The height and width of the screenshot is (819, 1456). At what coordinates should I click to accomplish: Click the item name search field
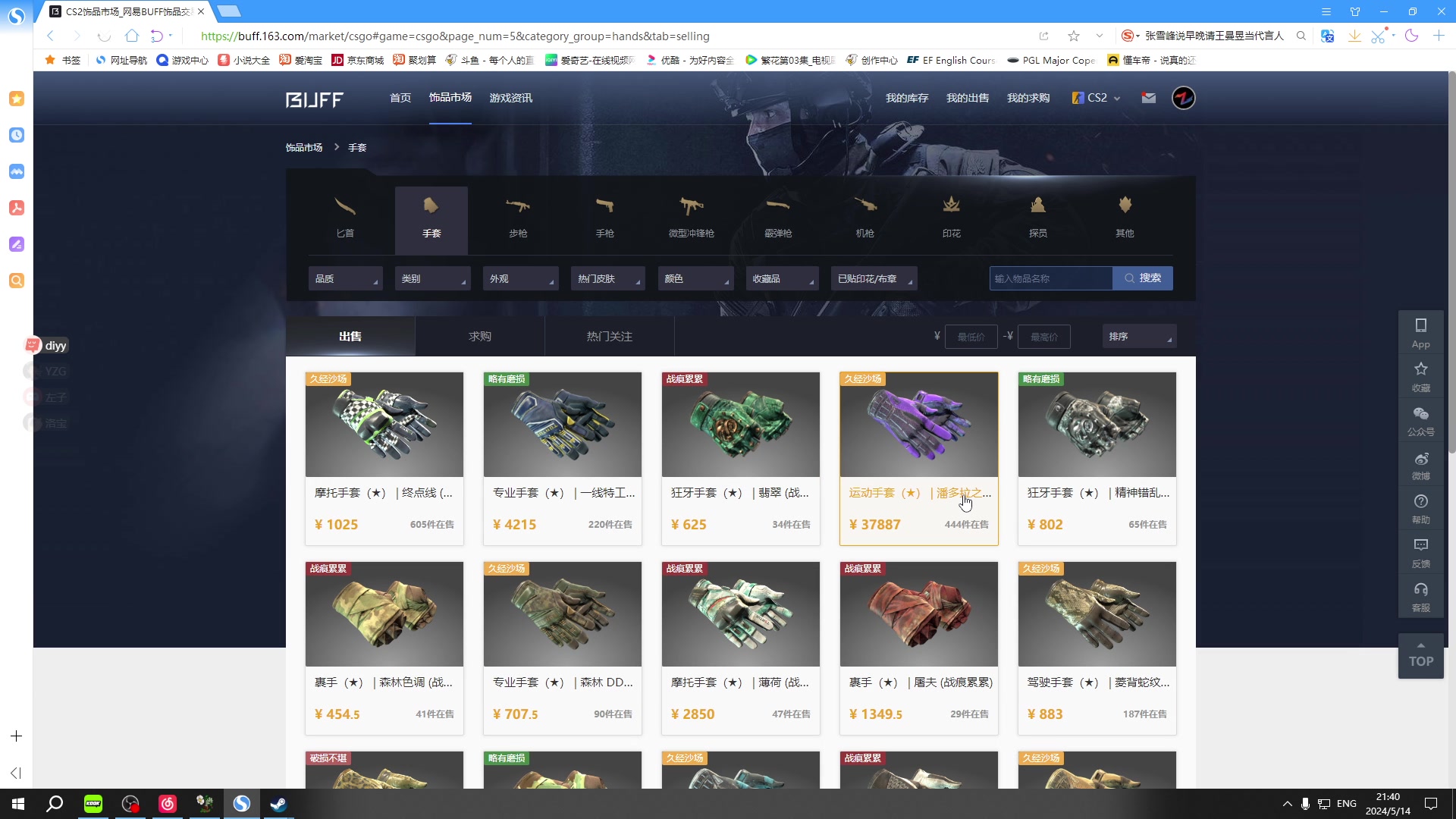coord(1050,278)
